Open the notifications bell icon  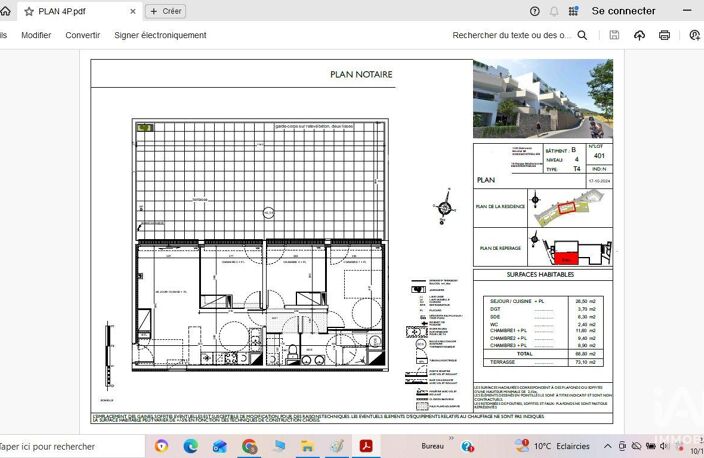point(554,11)
